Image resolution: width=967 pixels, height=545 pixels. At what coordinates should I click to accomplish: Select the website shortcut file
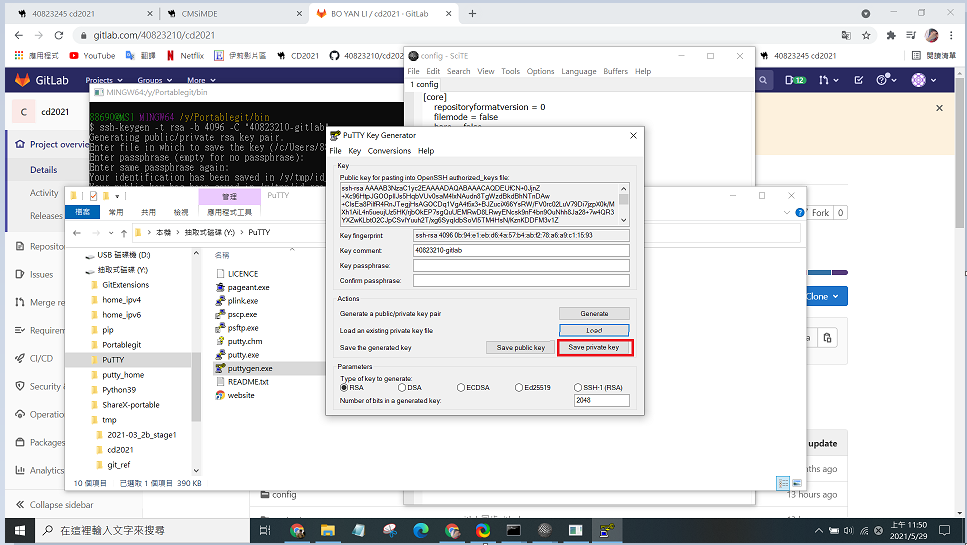(241, 396)
